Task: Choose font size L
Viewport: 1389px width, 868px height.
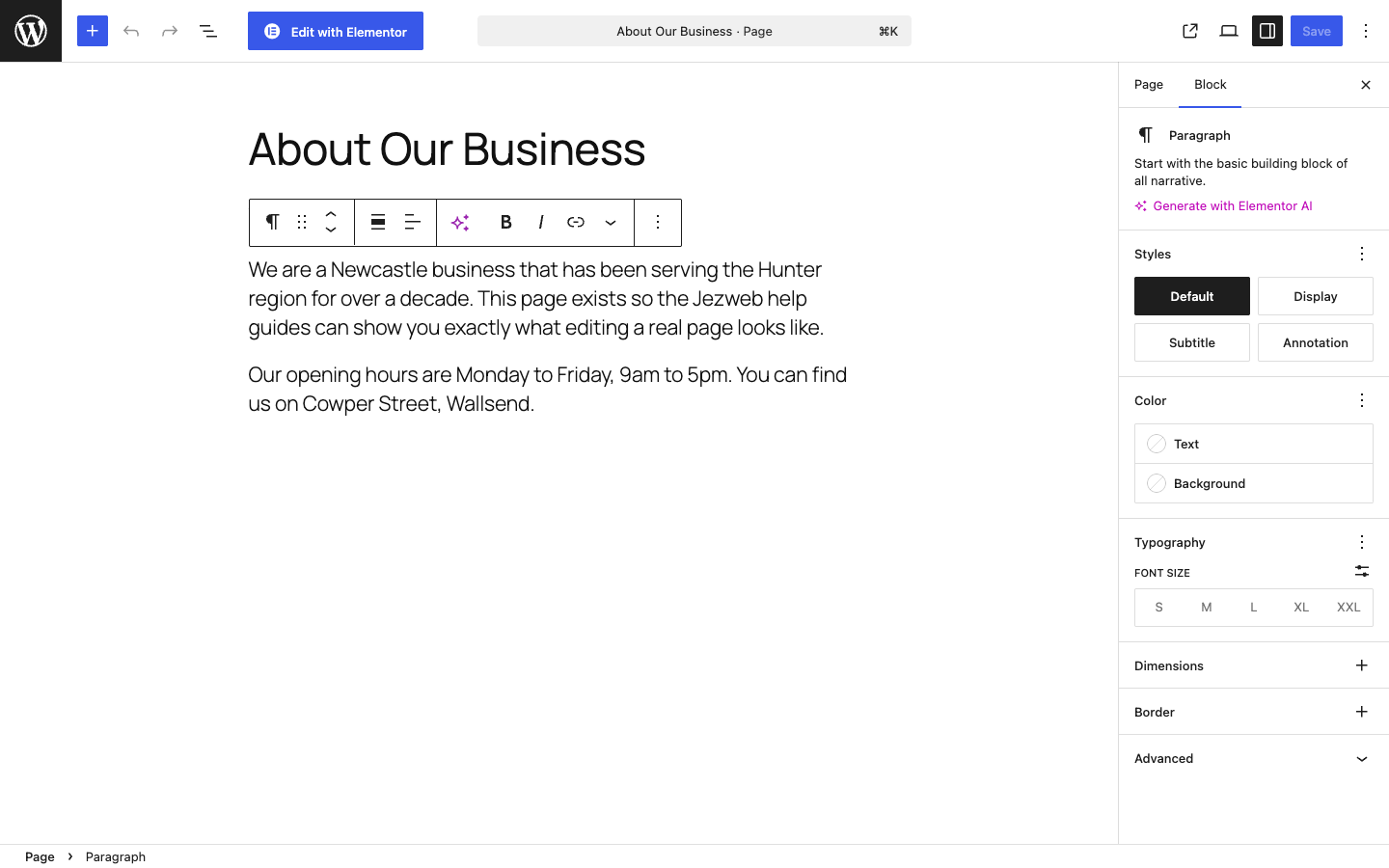Action: click(x=1254, y=608)
